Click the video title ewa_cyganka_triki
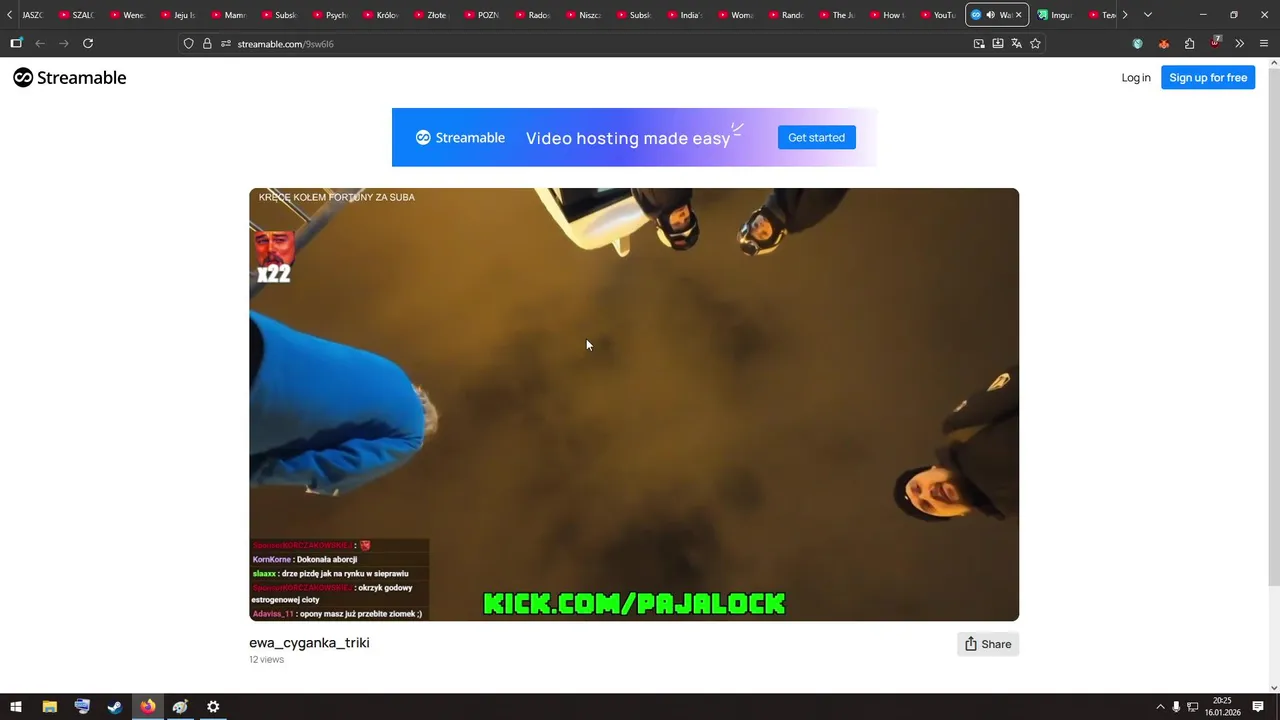1280x720 pixels. point(309,643)
